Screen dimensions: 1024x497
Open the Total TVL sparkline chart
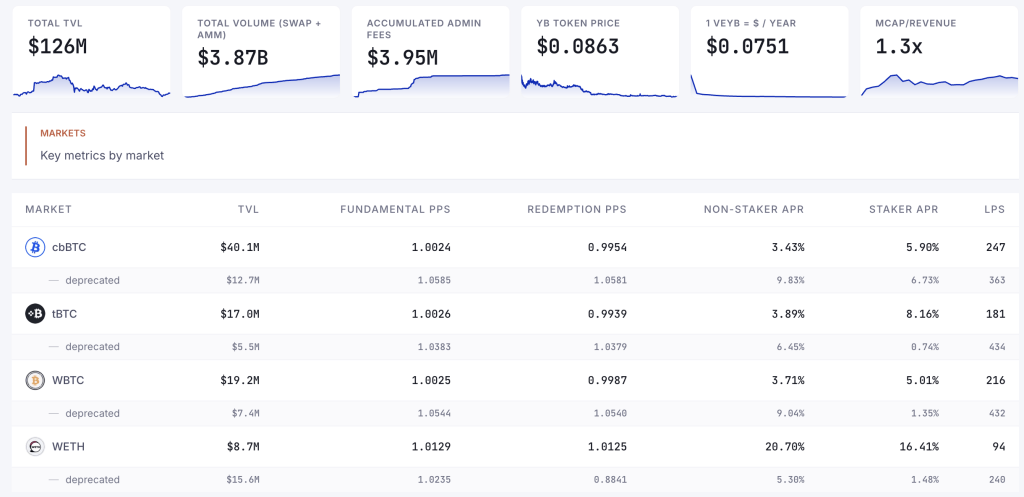(91, 86)
